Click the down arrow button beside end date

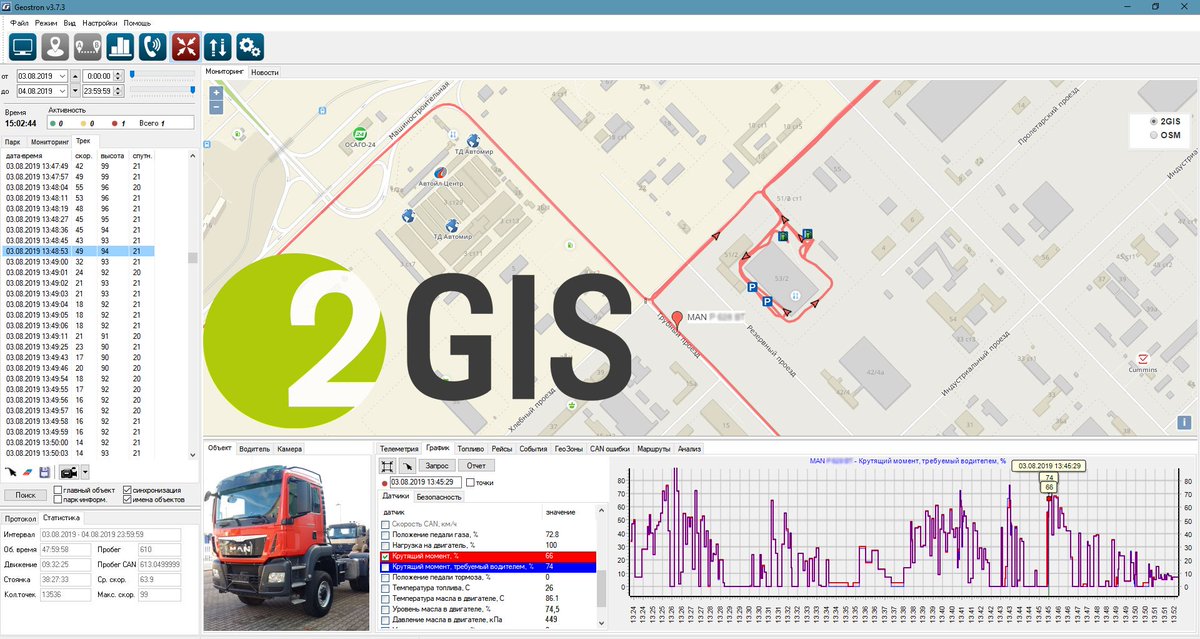tap(74, 91)
